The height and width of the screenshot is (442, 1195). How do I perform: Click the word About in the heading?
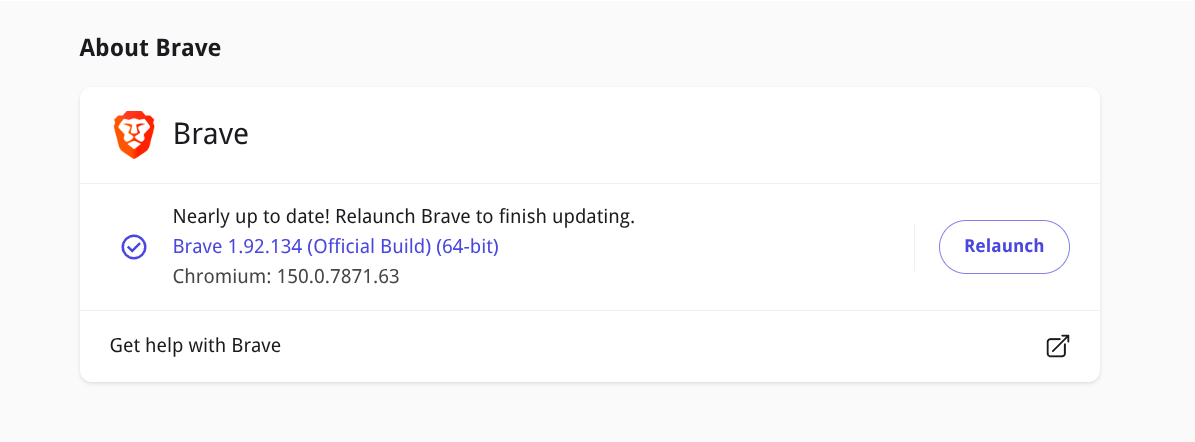click(115, 48)
